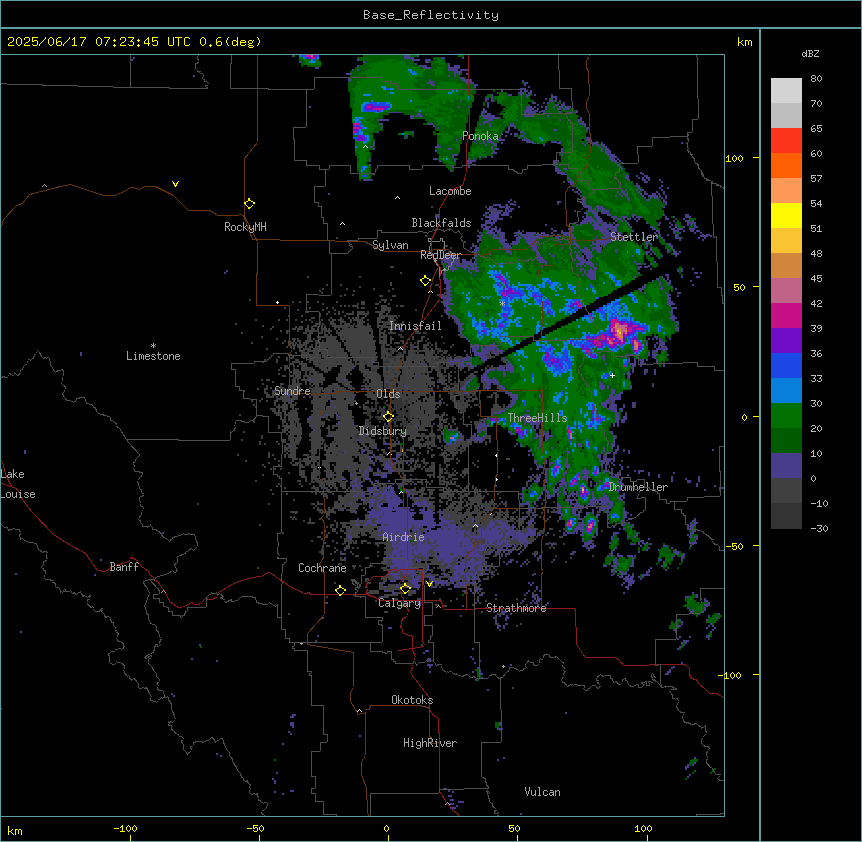Pick the red 60–65 dBZ legend swatch

coord(786,141)
